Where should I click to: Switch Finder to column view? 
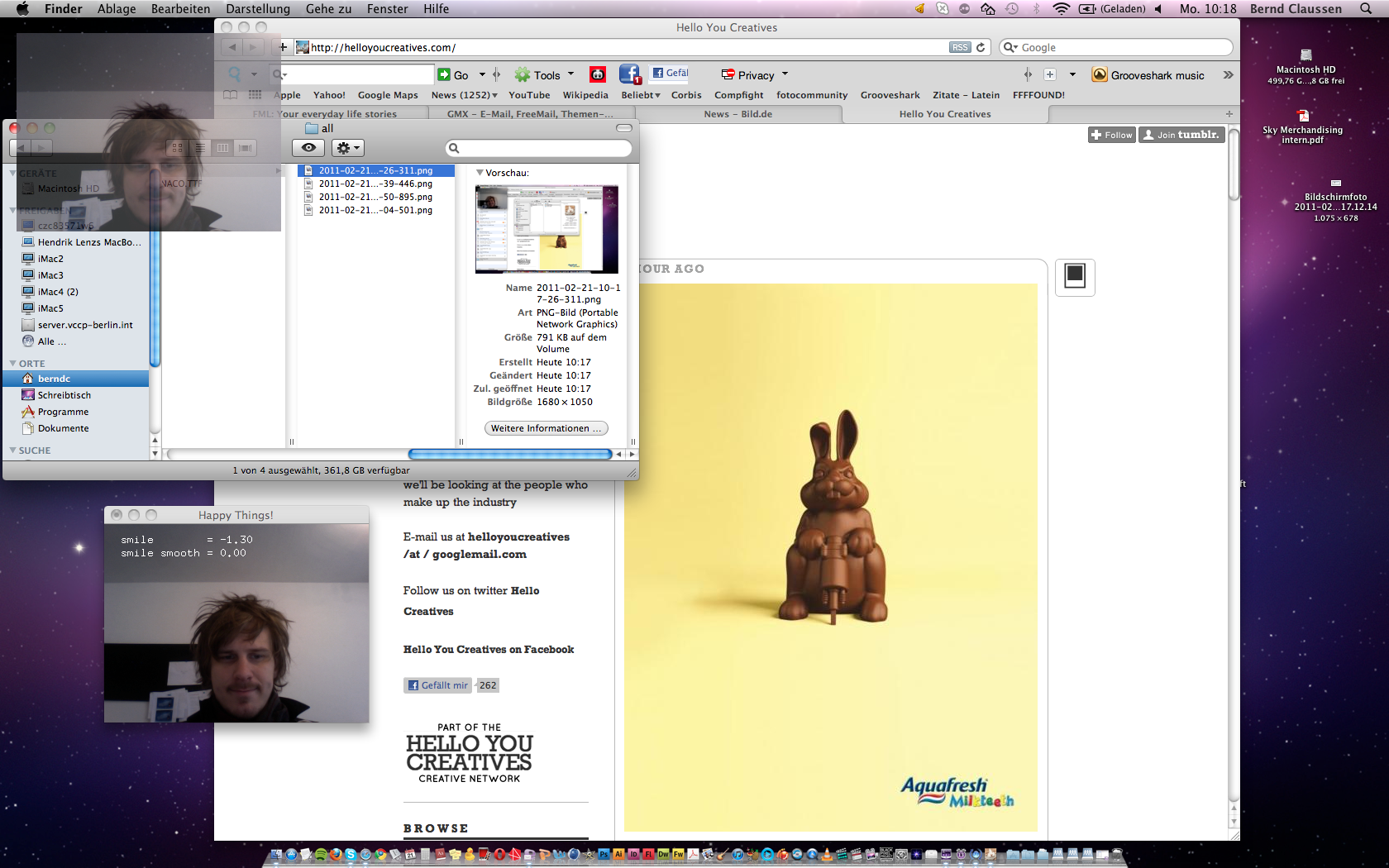(x=222, y=148)
